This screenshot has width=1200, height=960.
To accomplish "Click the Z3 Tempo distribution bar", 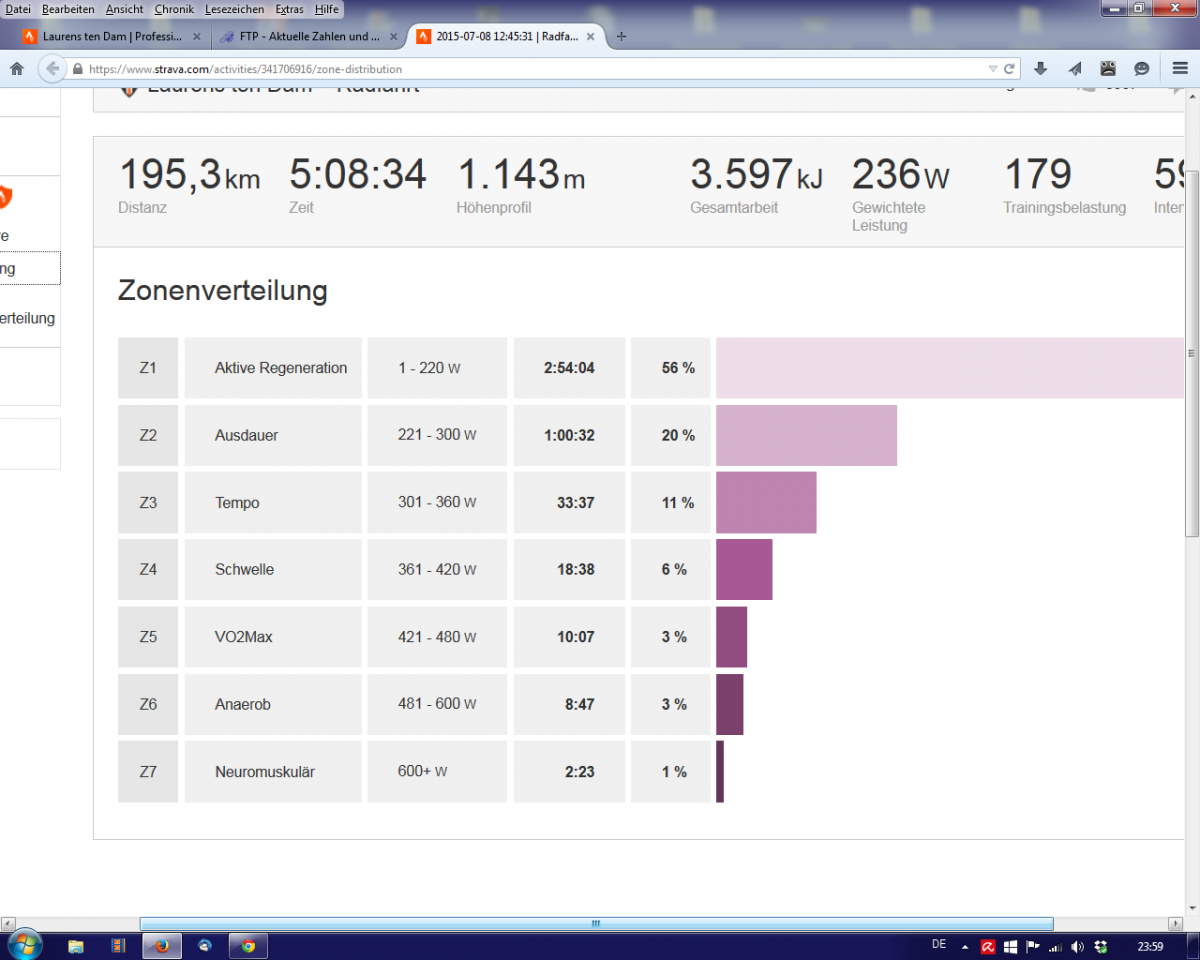I will click(x=766, y=502).
